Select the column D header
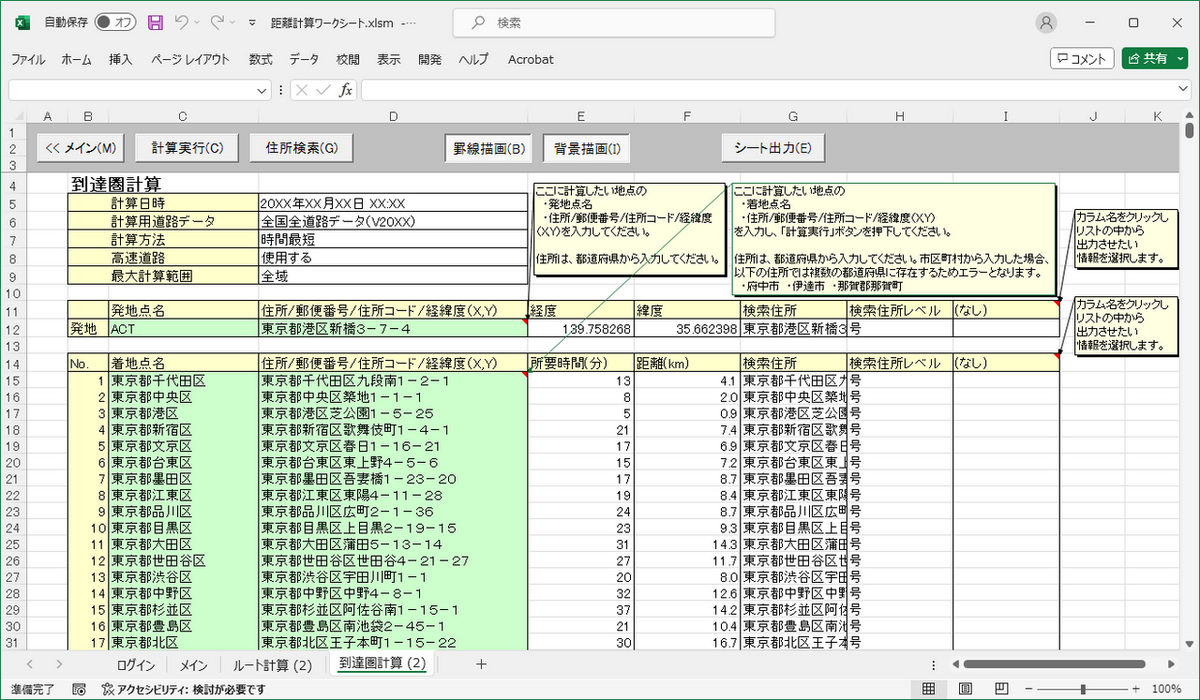This screenshot has height=700, width=1200. point(392,117)
